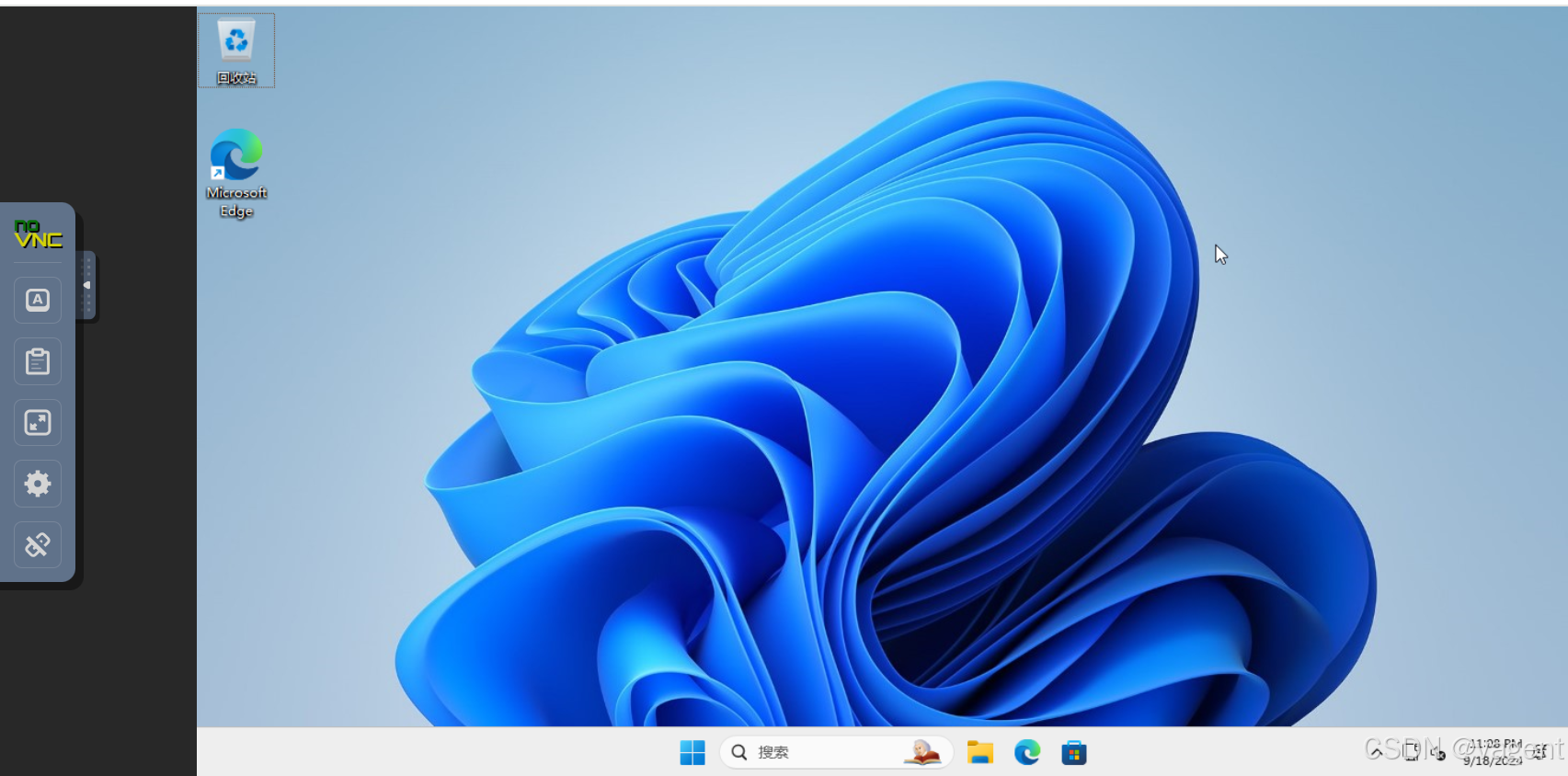Click the search highlight image in the search box

point(922,752)
